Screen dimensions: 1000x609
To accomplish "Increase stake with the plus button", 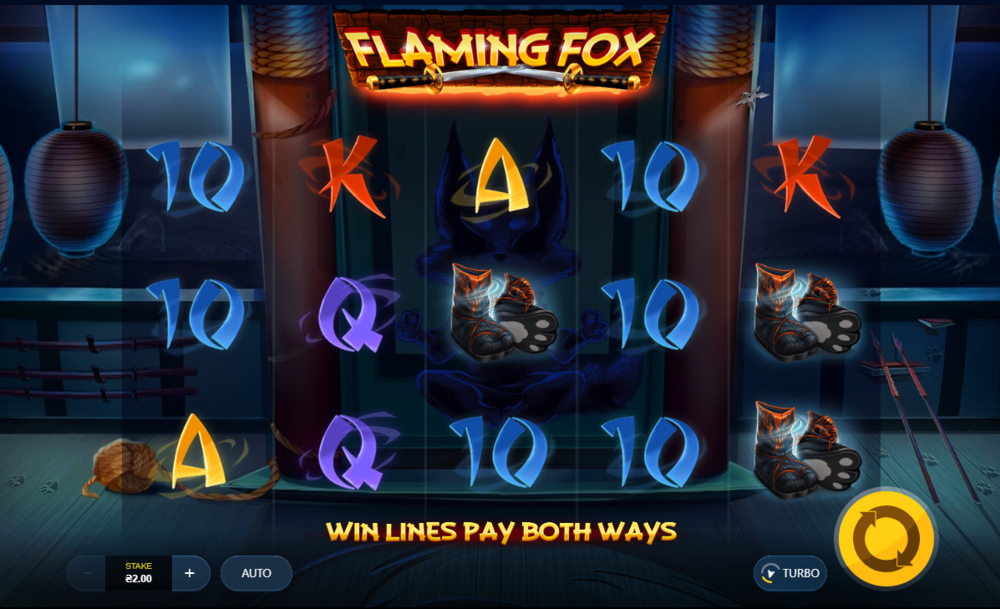I will tap(189, 573).
